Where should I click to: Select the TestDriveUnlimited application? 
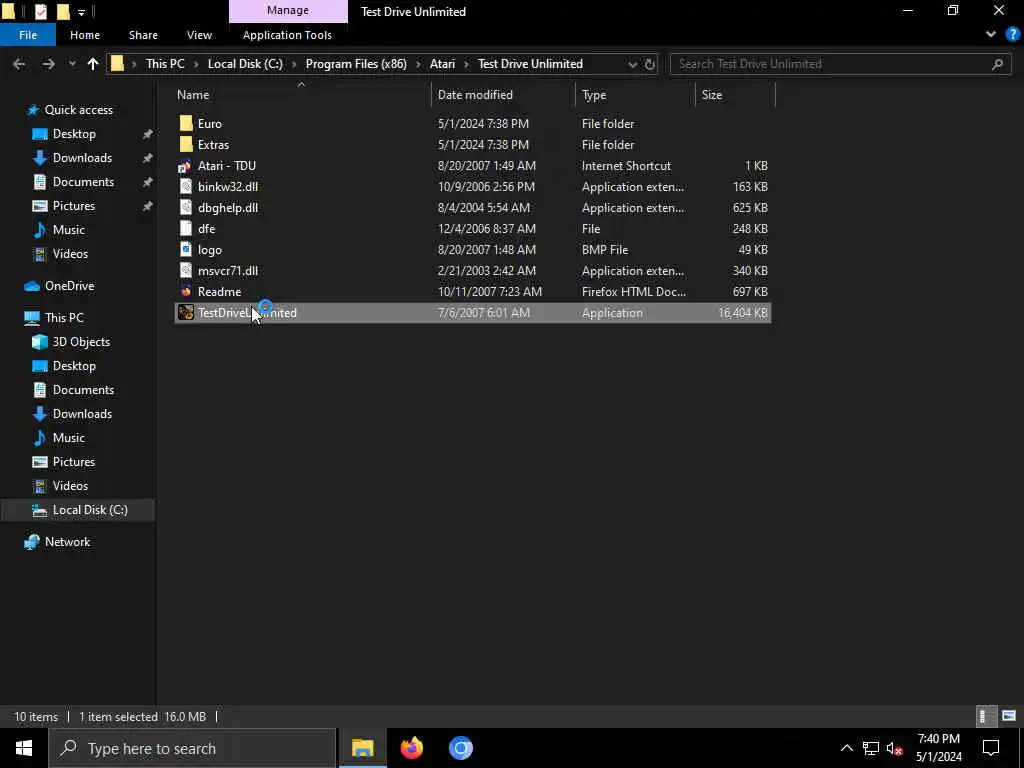tap(473, 313)
